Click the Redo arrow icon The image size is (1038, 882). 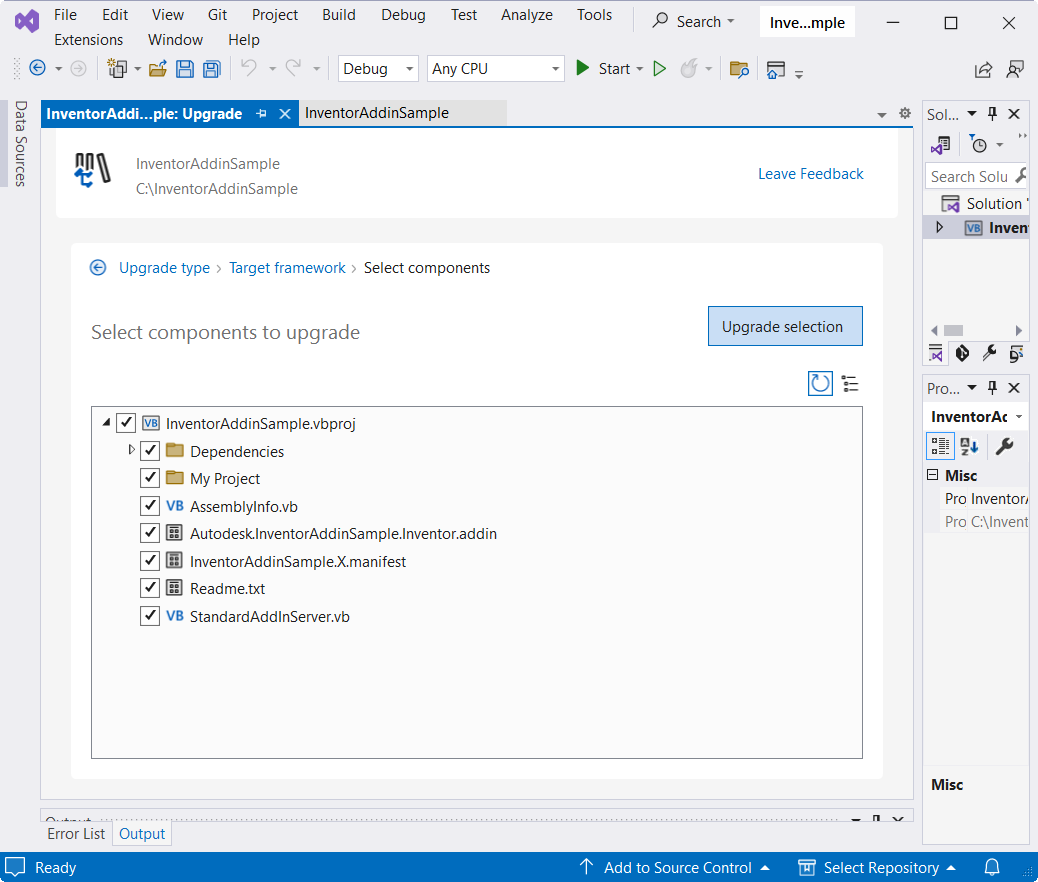(x=293, y=68)
